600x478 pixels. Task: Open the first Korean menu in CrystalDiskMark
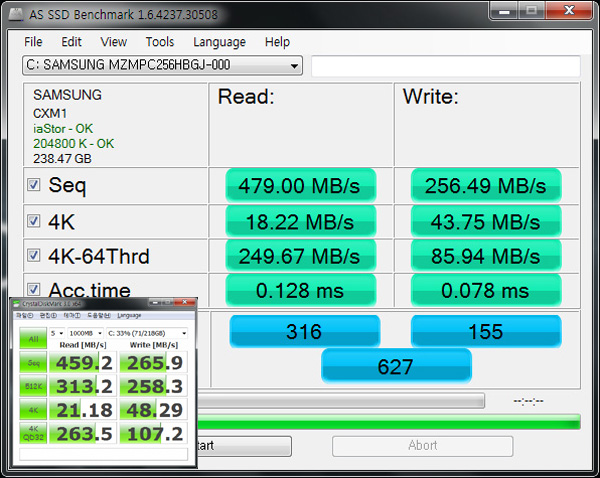(x=24, y=315)
